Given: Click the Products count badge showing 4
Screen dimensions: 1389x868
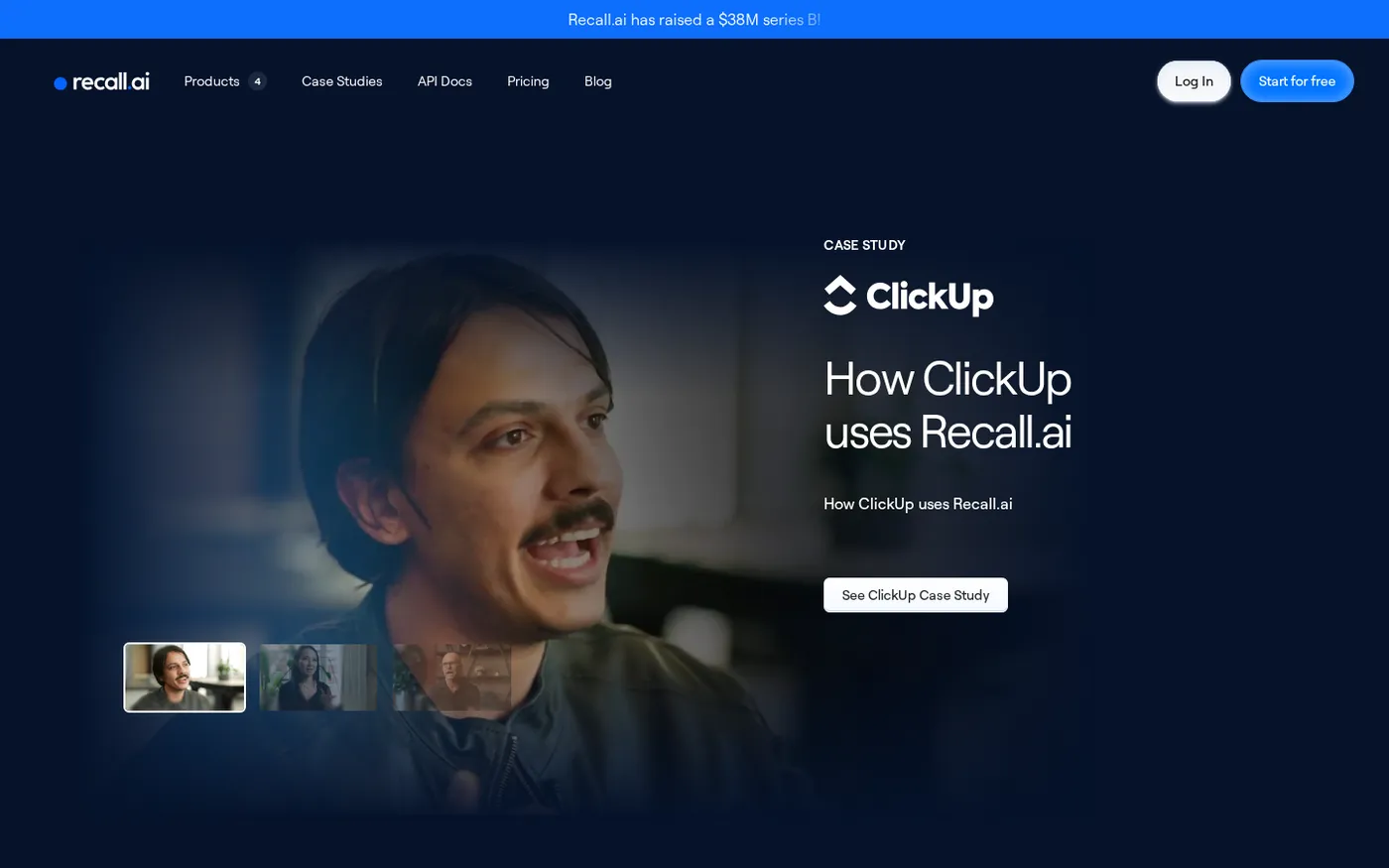Looking at the screenshot, I should point(258,81).
